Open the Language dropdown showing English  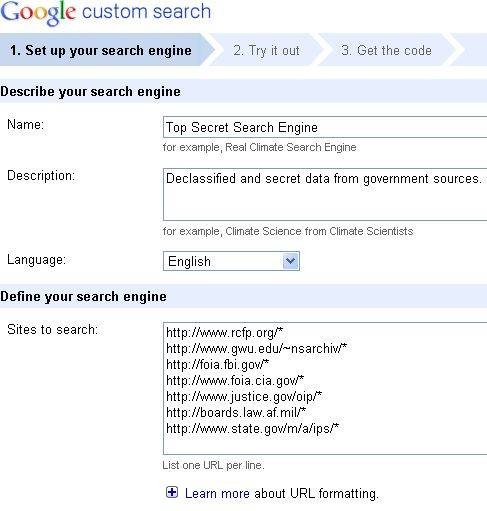pos(231,261)
